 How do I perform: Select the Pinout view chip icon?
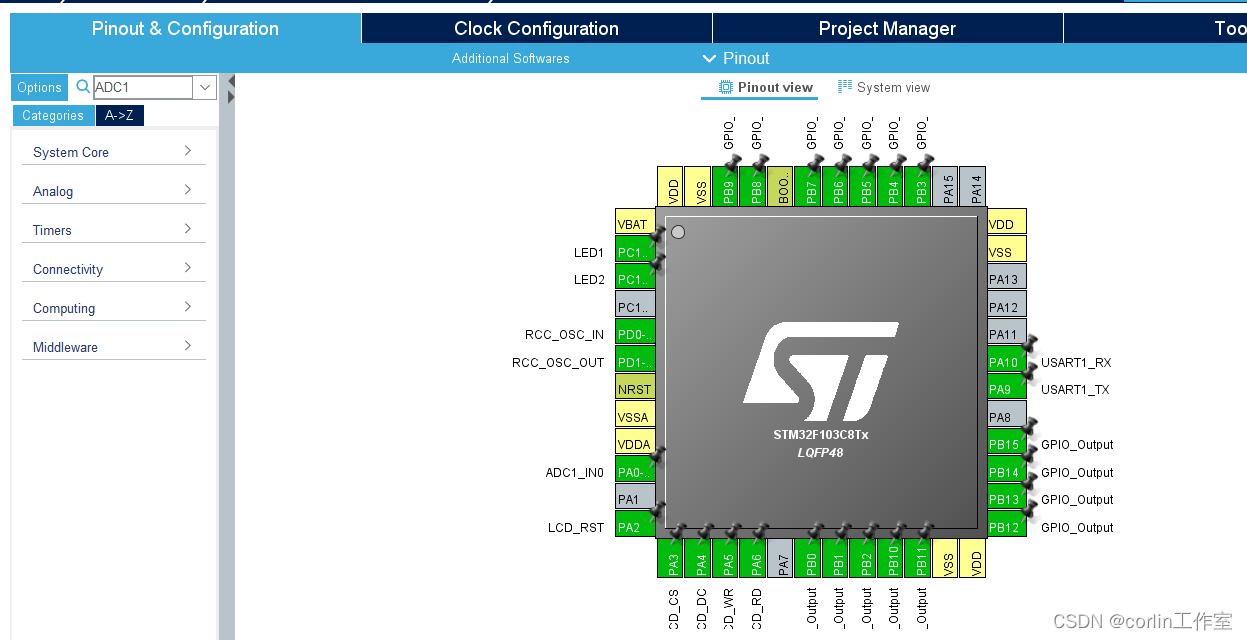coord(723,88)
